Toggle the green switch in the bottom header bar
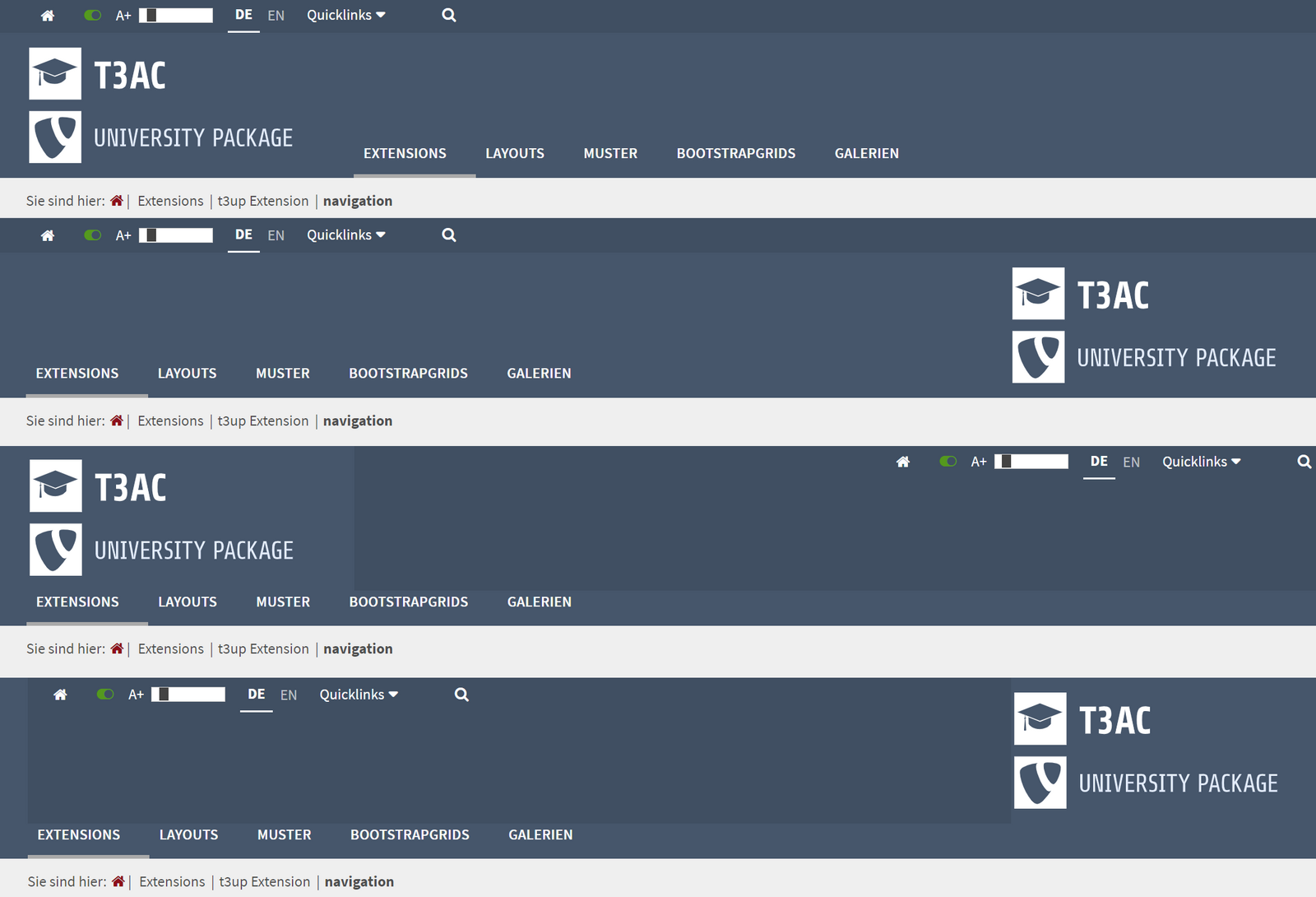 (x=105, y=694)
